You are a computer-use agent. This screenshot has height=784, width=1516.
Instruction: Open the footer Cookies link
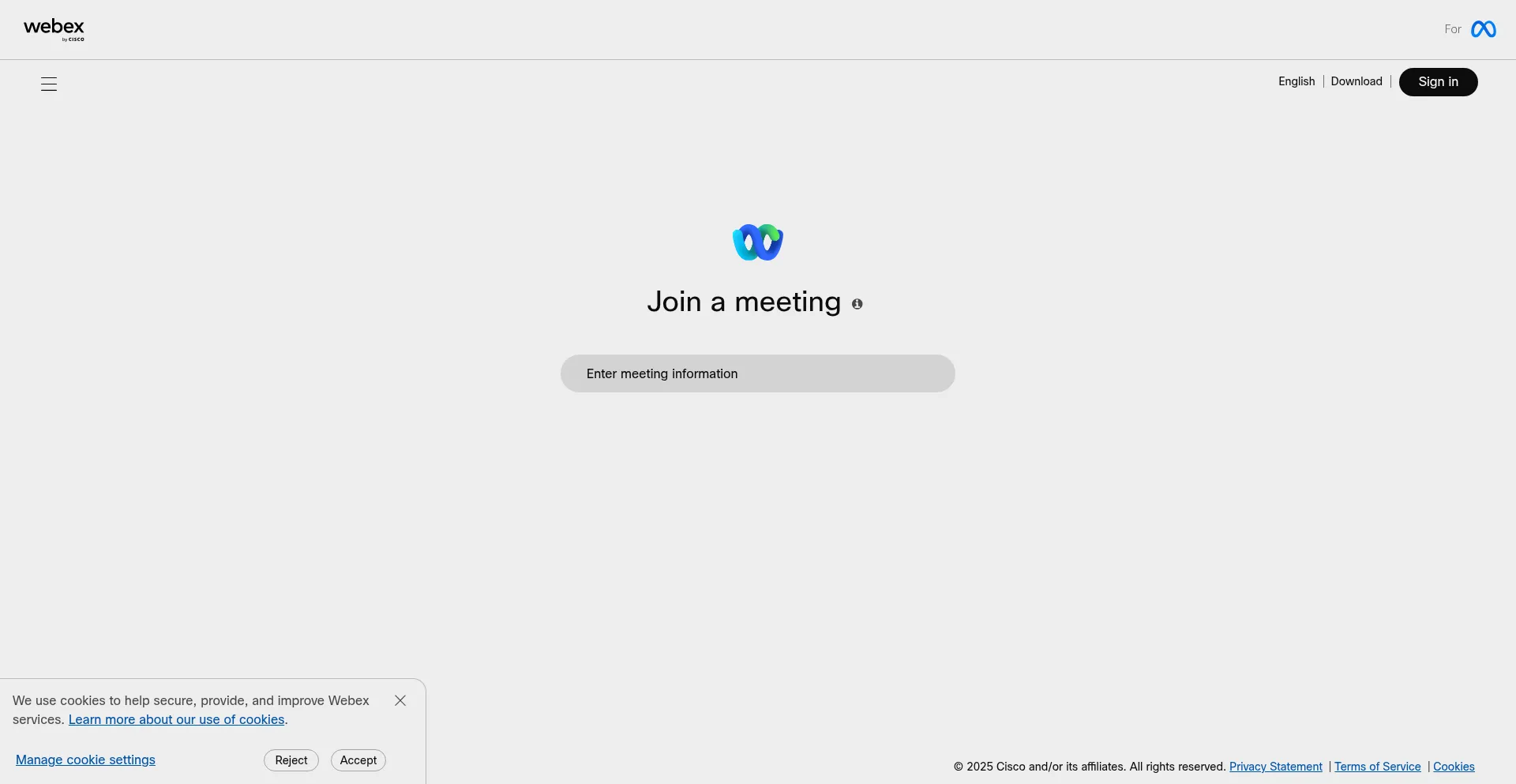pyautogui.click(x=1454, y=767)
